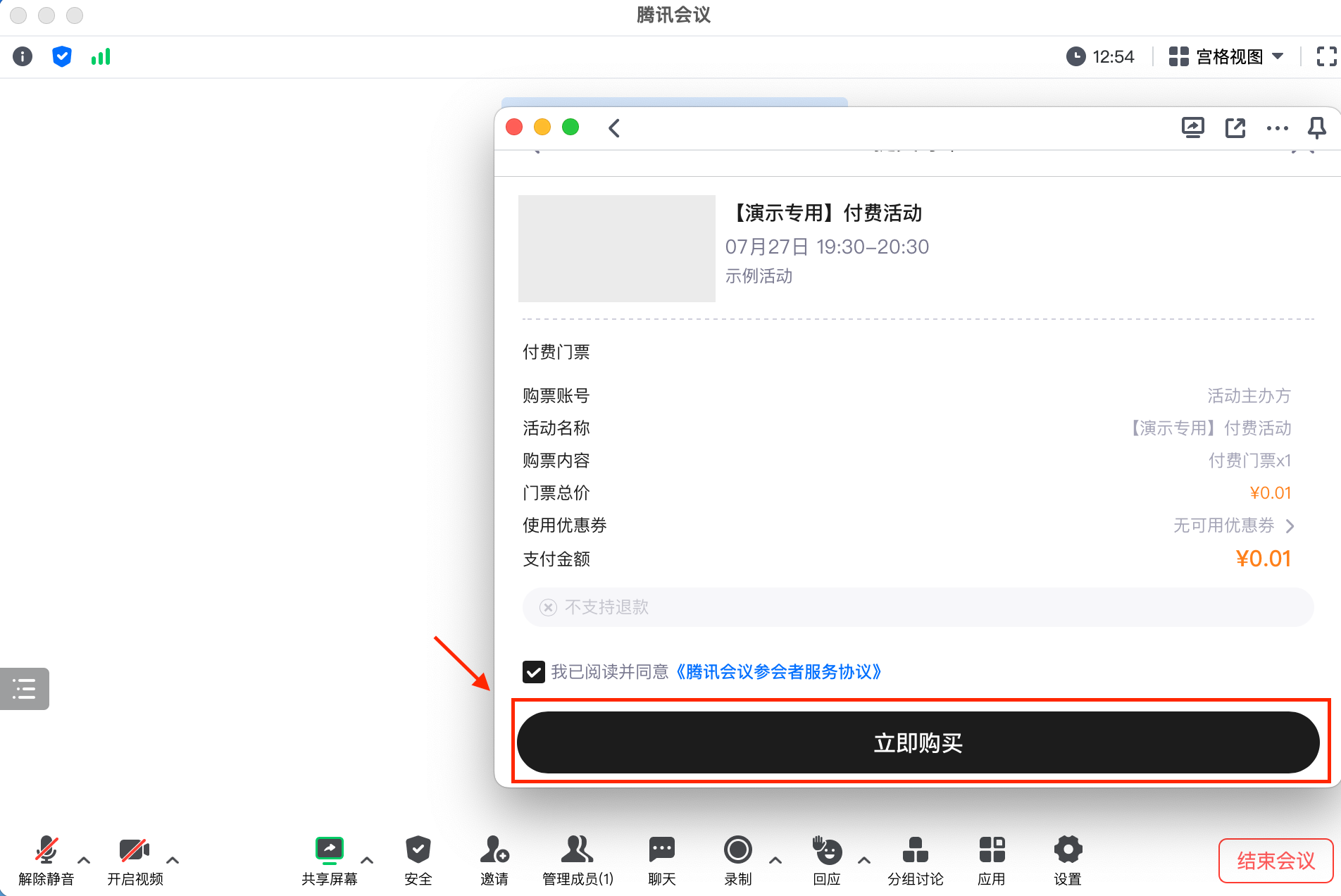Screen dimensions: 1341x896
Task: Expand share screen options arrow
Action: pos(367,860)
